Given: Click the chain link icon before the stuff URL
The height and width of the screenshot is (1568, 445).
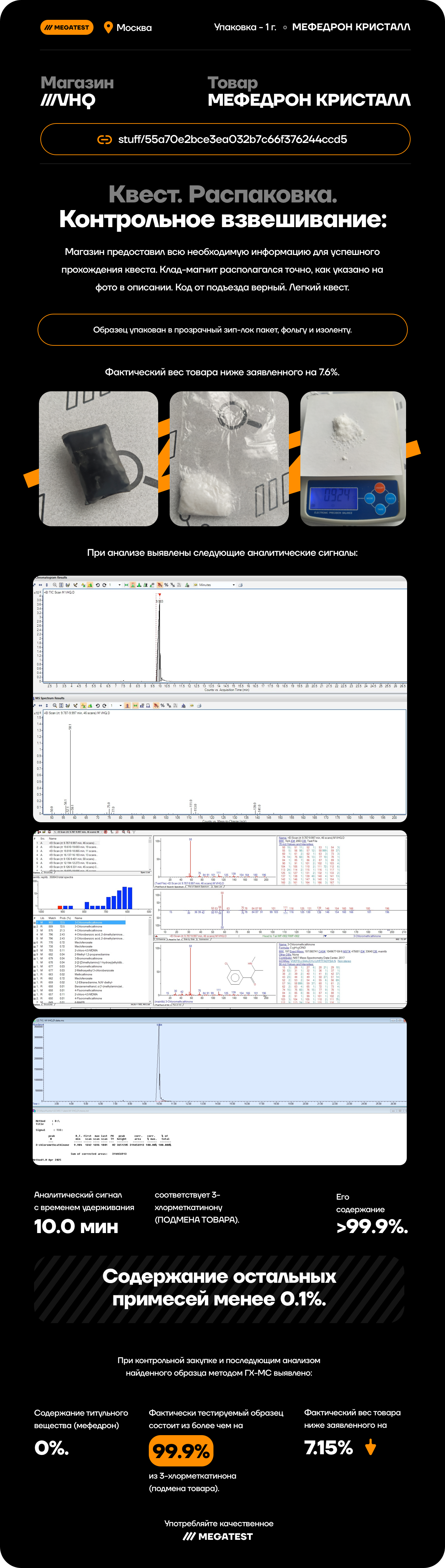Looking at the screenshot, I should [x=105, y=139].
